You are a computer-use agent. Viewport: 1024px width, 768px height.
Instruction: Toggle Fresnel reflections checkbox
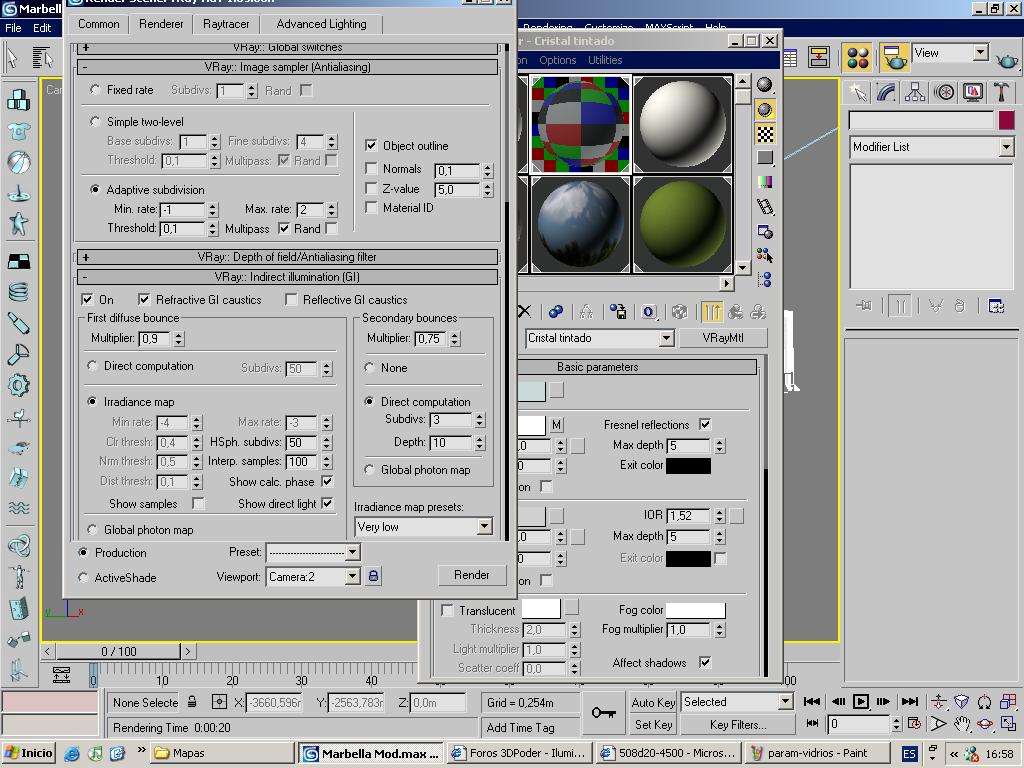click(705, 424)
